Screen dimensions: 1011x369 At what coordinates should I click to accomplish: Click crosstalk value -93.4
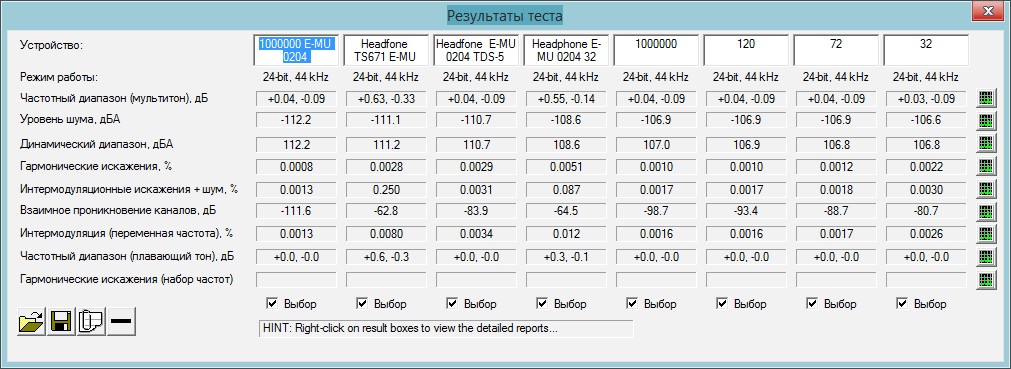click(746, 212)
